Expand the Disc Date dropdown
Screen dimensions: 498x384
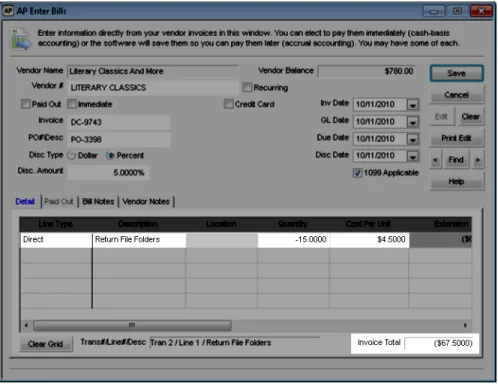pos(413,156)
